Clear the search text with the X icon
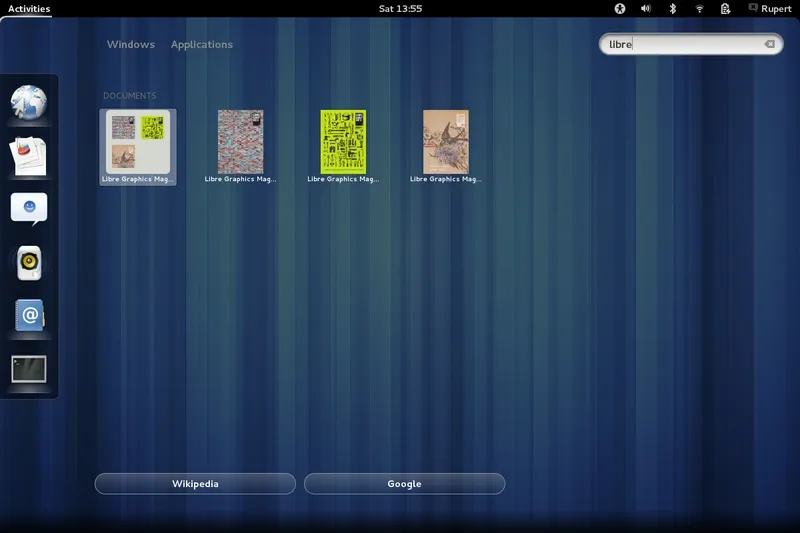 point(769,44)
